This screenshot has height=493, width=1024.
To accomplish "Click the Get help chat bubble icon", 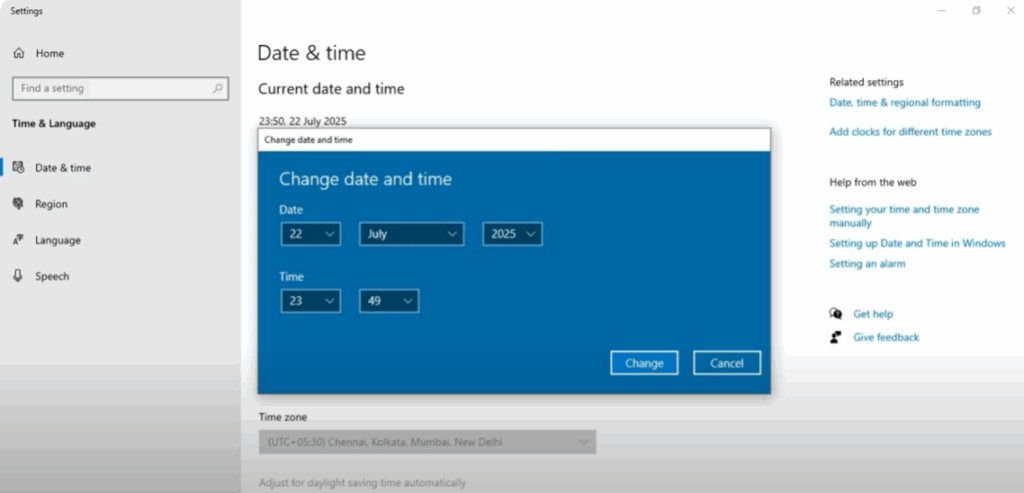I will 836,313.
